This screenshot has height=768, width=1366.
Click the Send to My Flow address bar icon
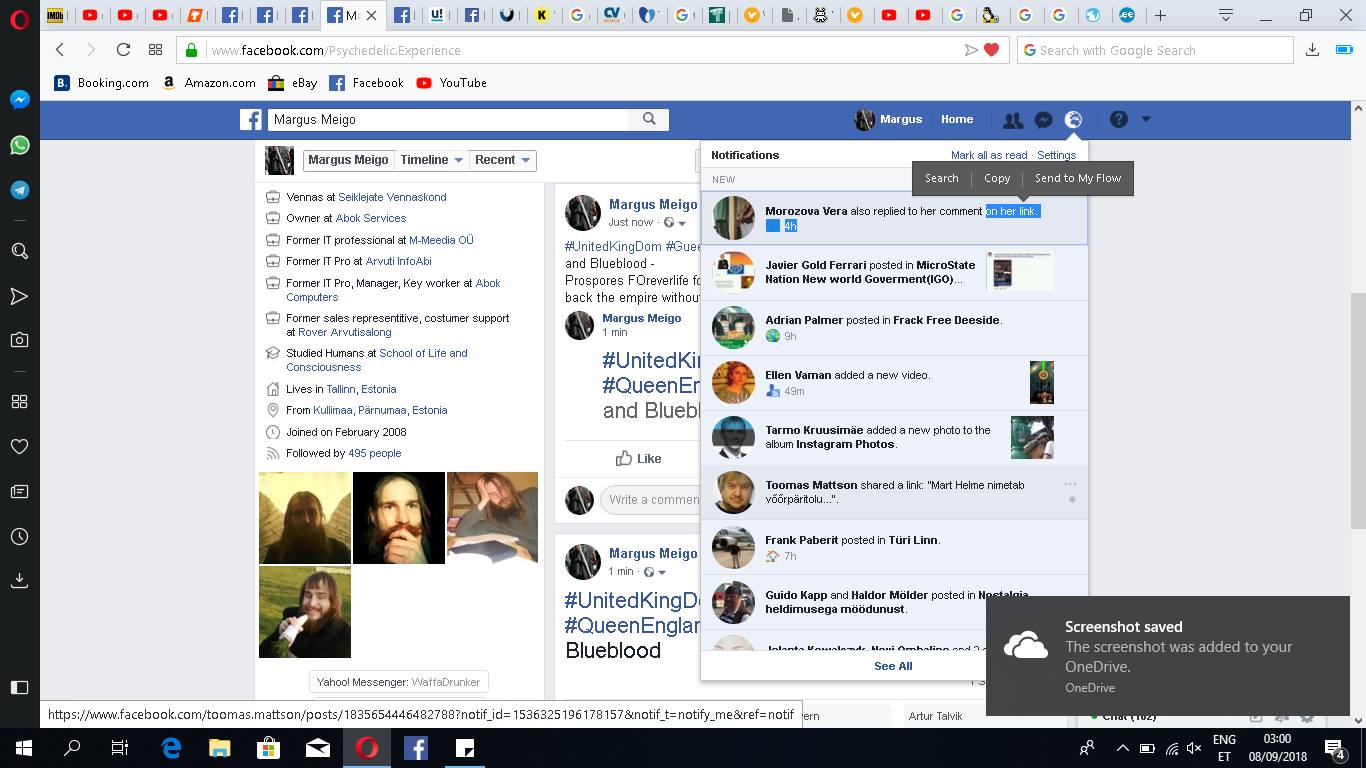970,50
